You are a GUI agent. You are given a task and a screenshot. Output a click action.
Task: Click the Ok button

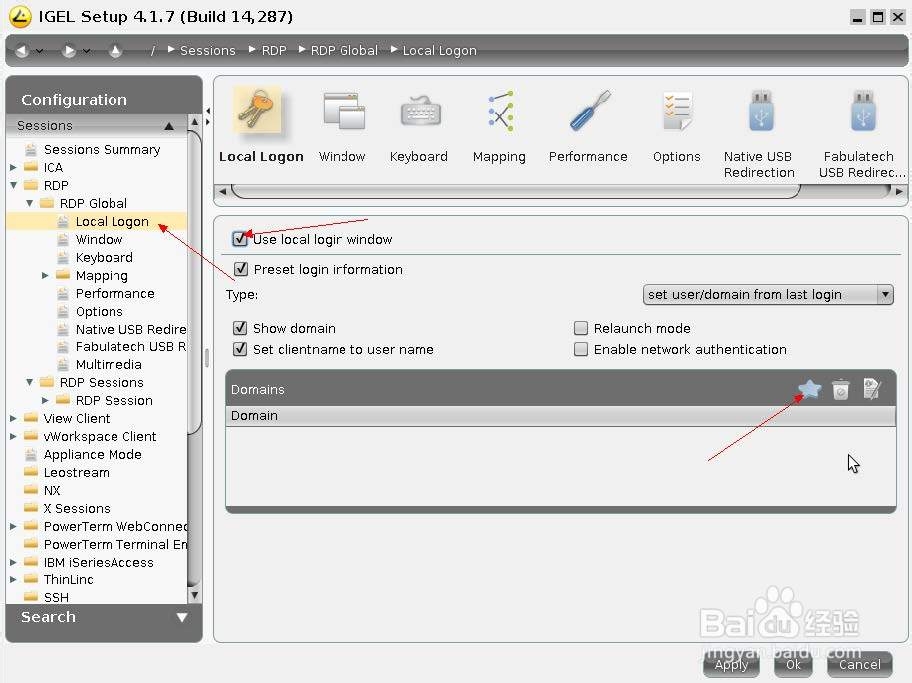point(793,664)
